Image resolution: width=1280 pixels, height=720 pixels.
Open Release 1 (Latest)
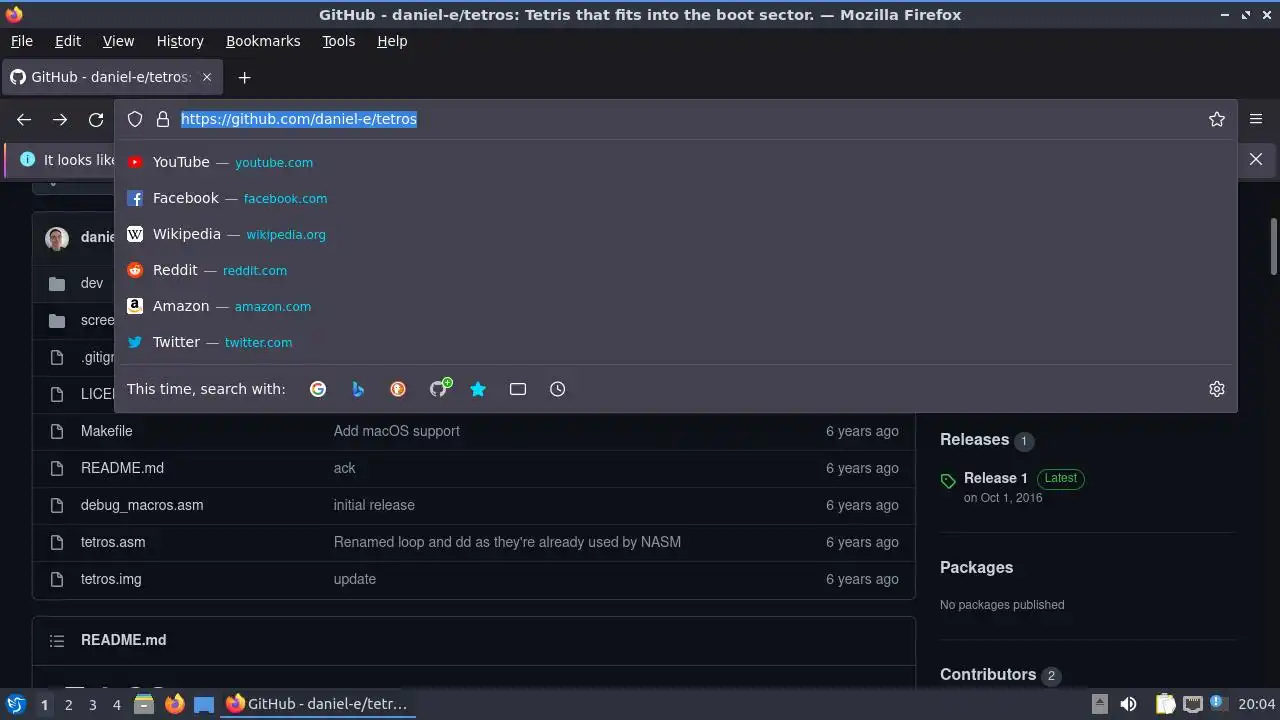pyautogui.click(x=996, y=478)
